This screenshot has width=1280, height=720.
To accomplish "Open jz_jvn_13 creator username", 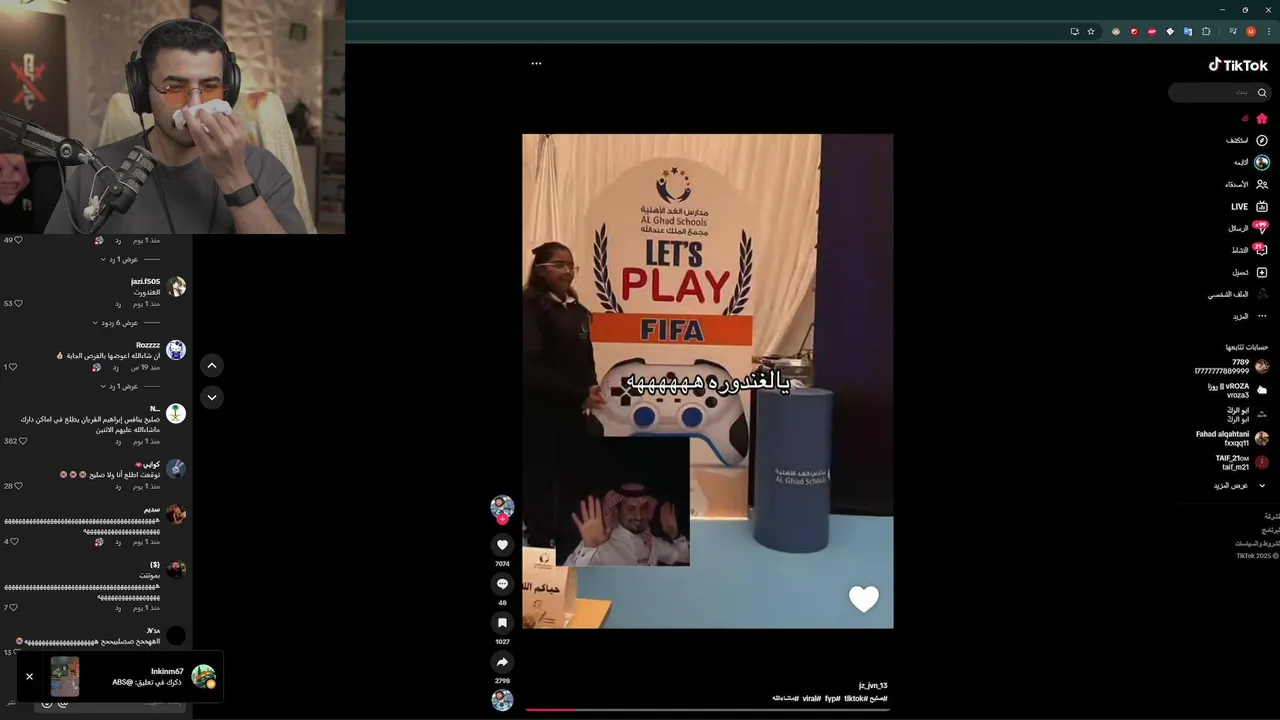I will pos(872,685).
